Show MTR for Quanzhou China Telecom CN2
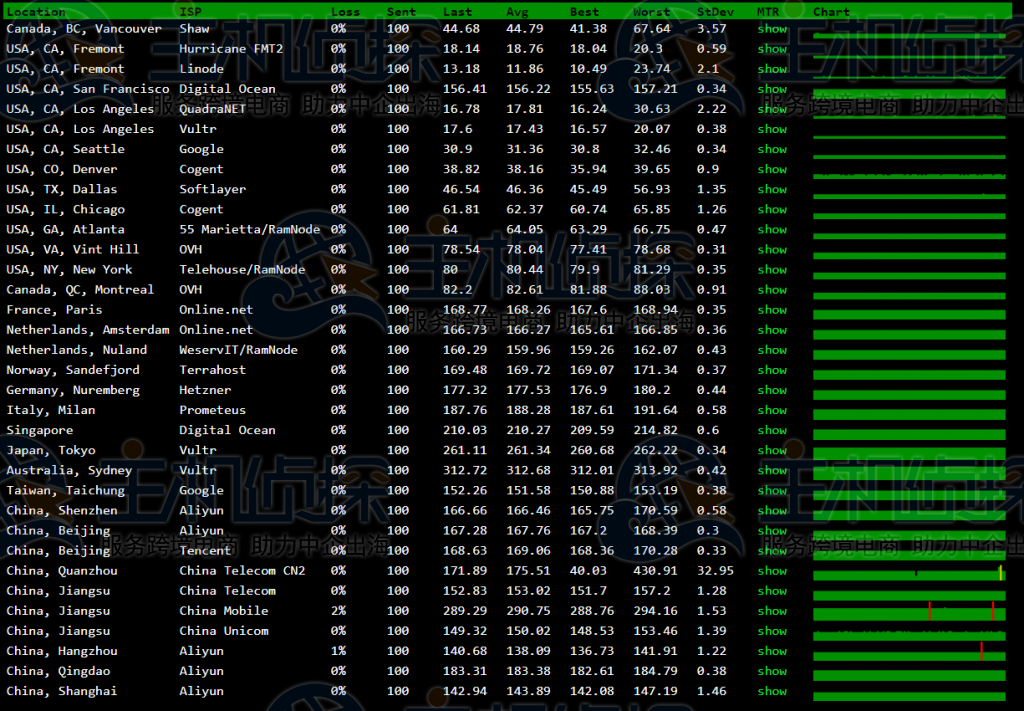1024x711 pixels. [x=772, y=571]
